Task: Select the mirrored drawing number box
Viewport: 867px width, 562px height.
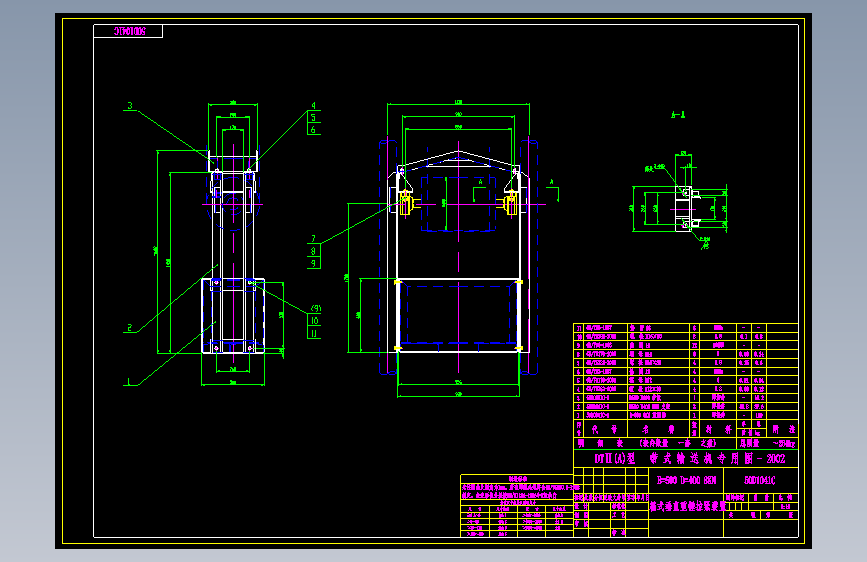Action: tap(128, 31)
